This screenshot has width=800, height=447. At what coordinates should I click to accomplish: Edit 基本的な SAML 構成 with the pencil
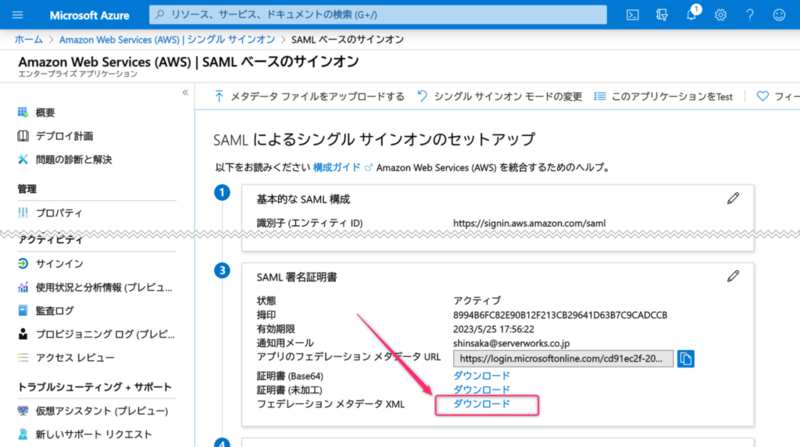pos(733,198)
